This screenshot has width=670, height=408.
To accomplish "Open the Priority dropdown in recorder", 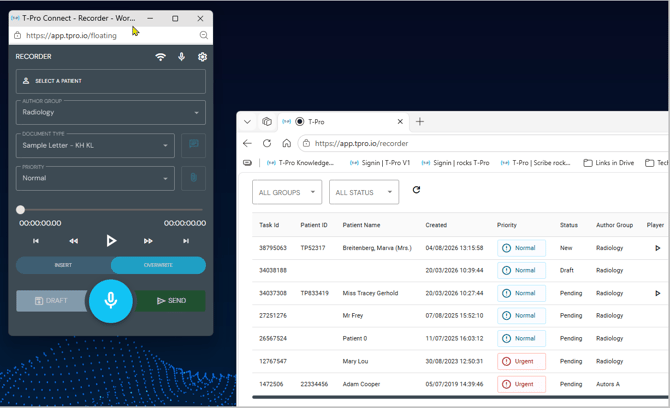I will click(95, 178).
